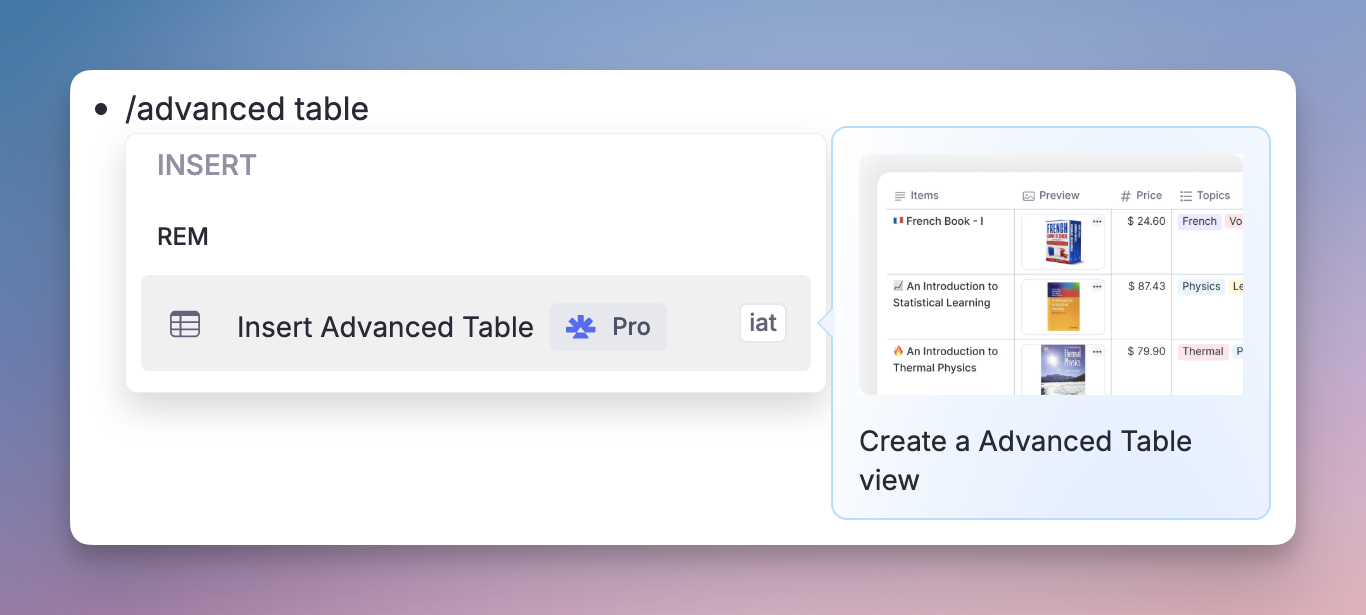Click the Thermal topic tag
Screen dimensions: 1366x615
point(1202,351)
